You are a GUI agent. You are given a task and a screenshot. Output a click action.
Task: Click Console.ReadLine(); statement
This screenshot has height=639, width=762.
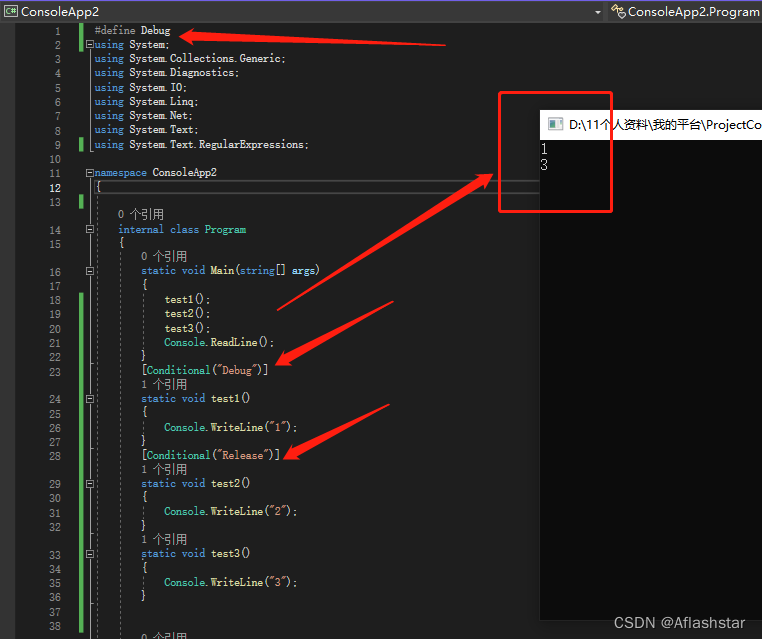point(219,343)
